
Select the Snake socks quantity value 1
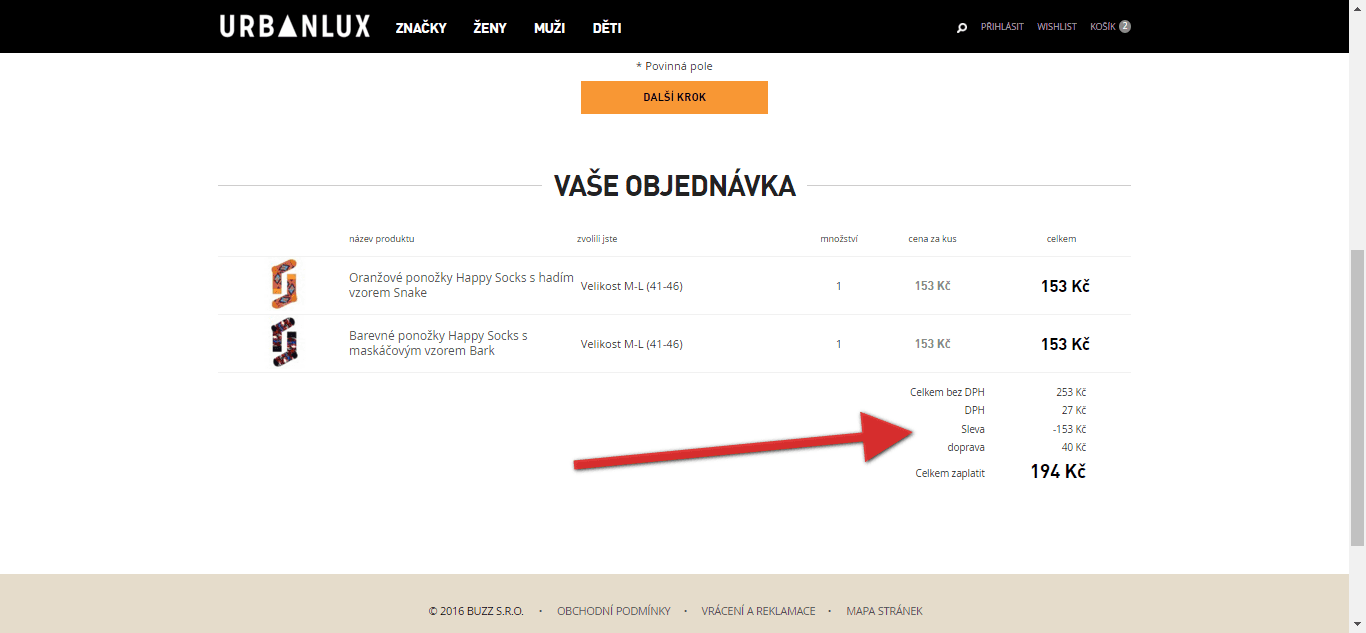pos(839,286)
